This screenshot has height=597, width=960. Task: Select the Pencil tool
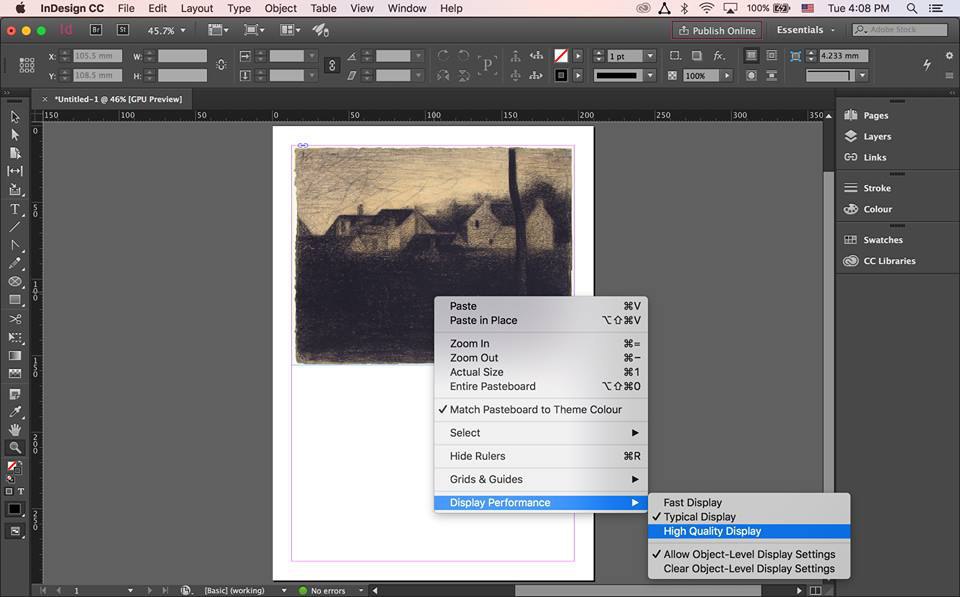pos(15,264)
